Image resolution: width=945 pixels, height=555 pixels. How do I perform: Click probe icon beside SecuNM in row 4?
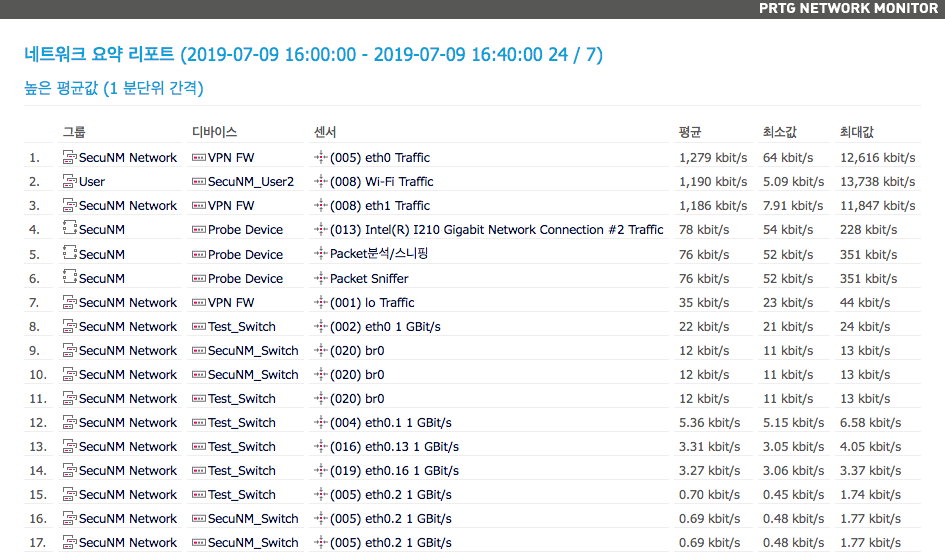(x=70, y=228)
